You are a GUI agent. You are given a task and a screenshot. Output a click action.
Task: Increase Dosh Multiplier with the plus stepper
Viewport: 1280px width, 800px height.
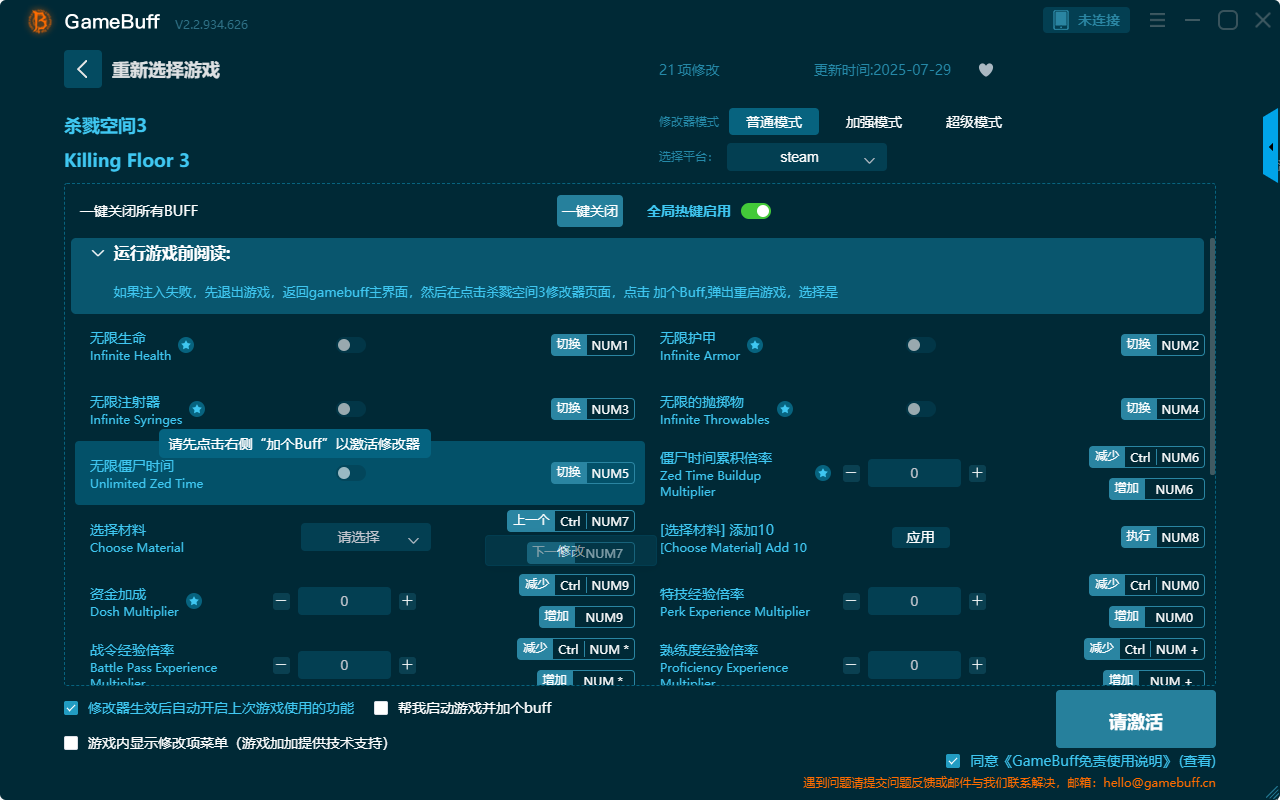(407, 600)
